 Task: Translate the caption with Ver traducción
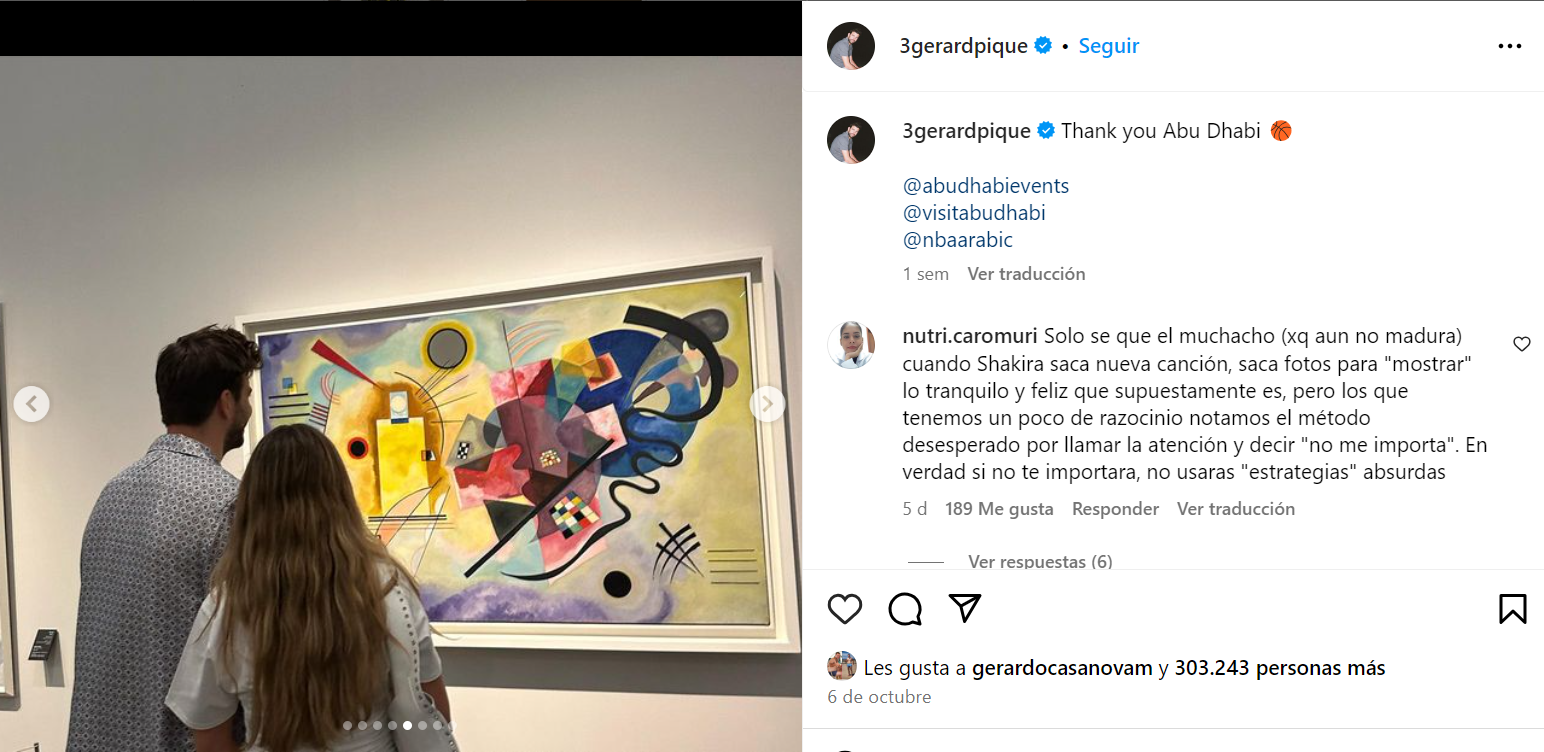(x=1026, y=274)
